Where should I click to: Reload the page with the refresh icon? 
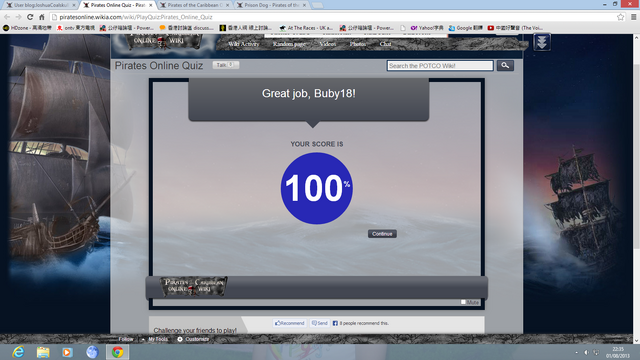(x=30, y=17)
